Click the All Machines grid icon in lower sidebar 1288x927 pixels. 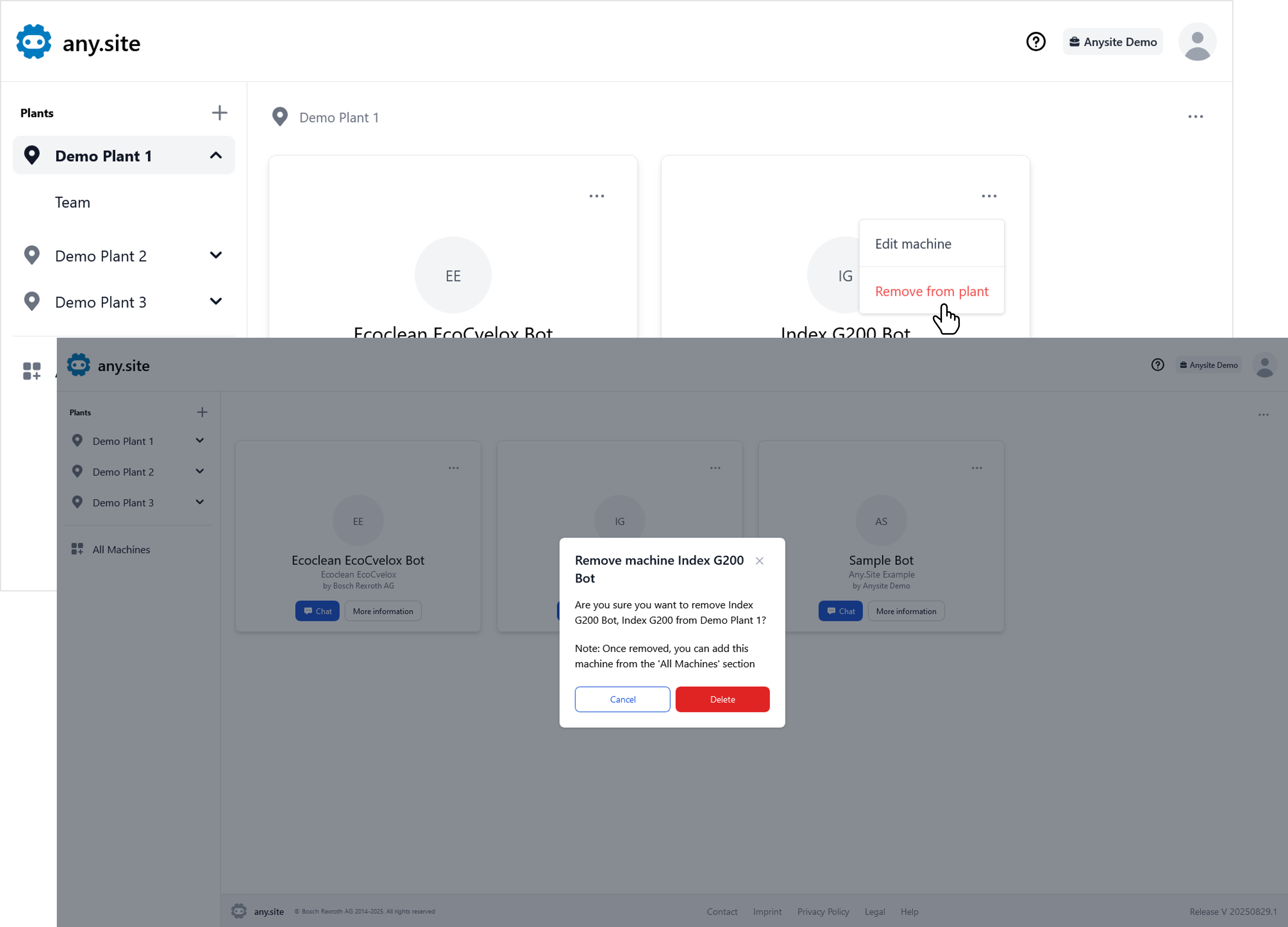tap(77, 549)
